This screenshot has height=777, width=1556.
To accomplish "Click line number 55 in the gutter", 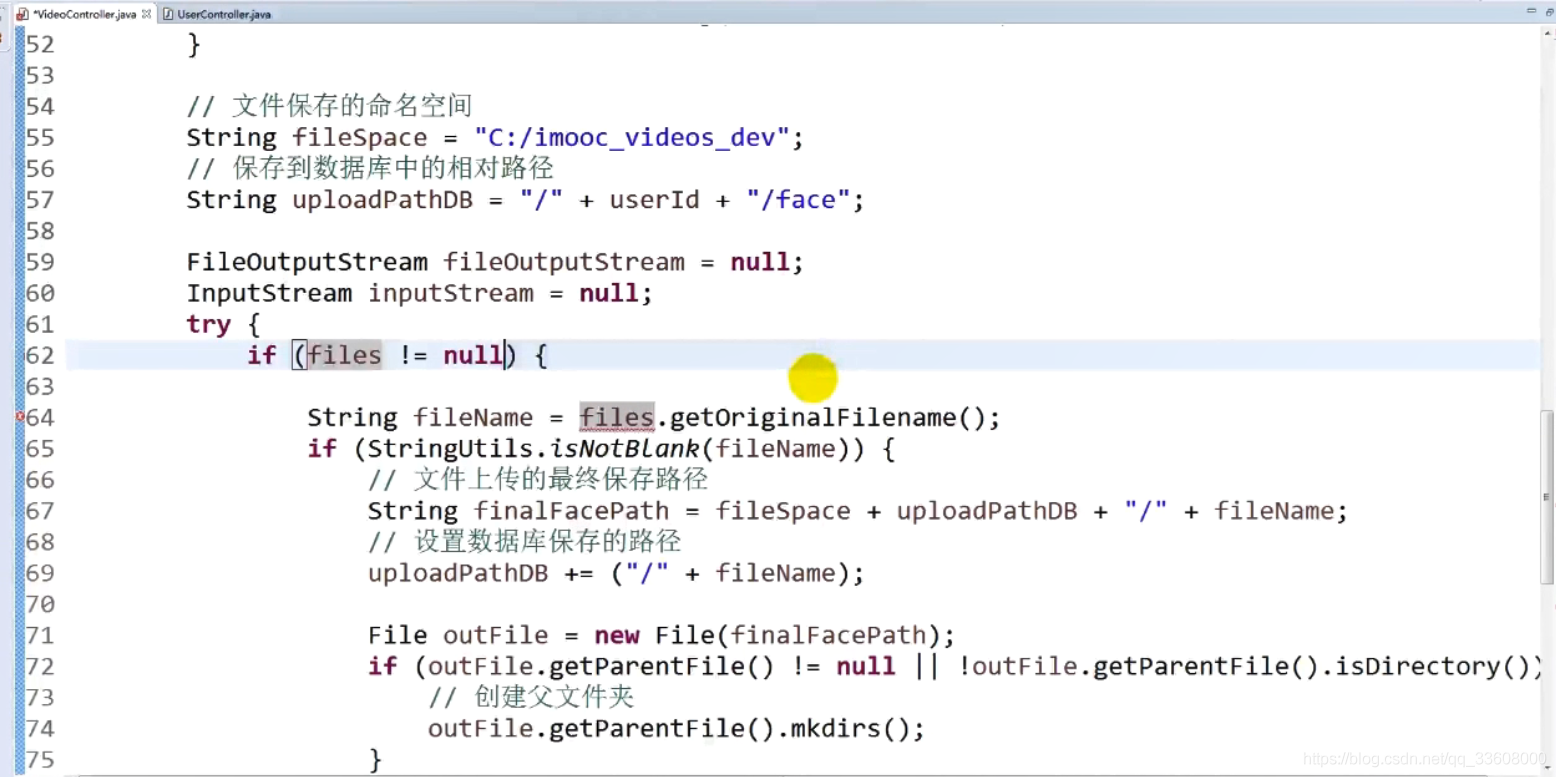I will (x=40, y=137).
